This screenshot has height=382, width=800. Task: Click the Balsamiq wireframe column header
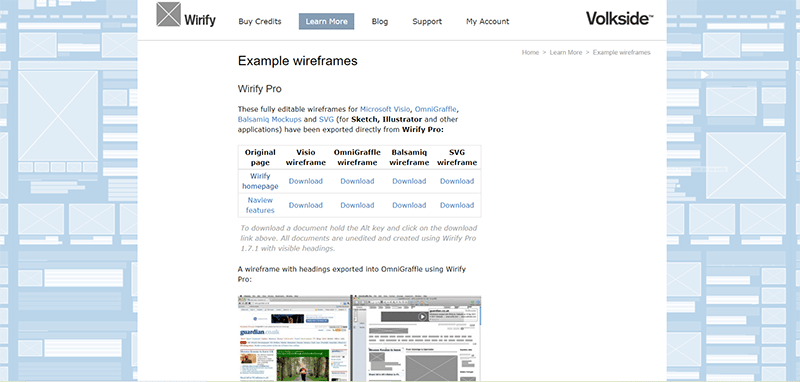(x=409, y=157)
